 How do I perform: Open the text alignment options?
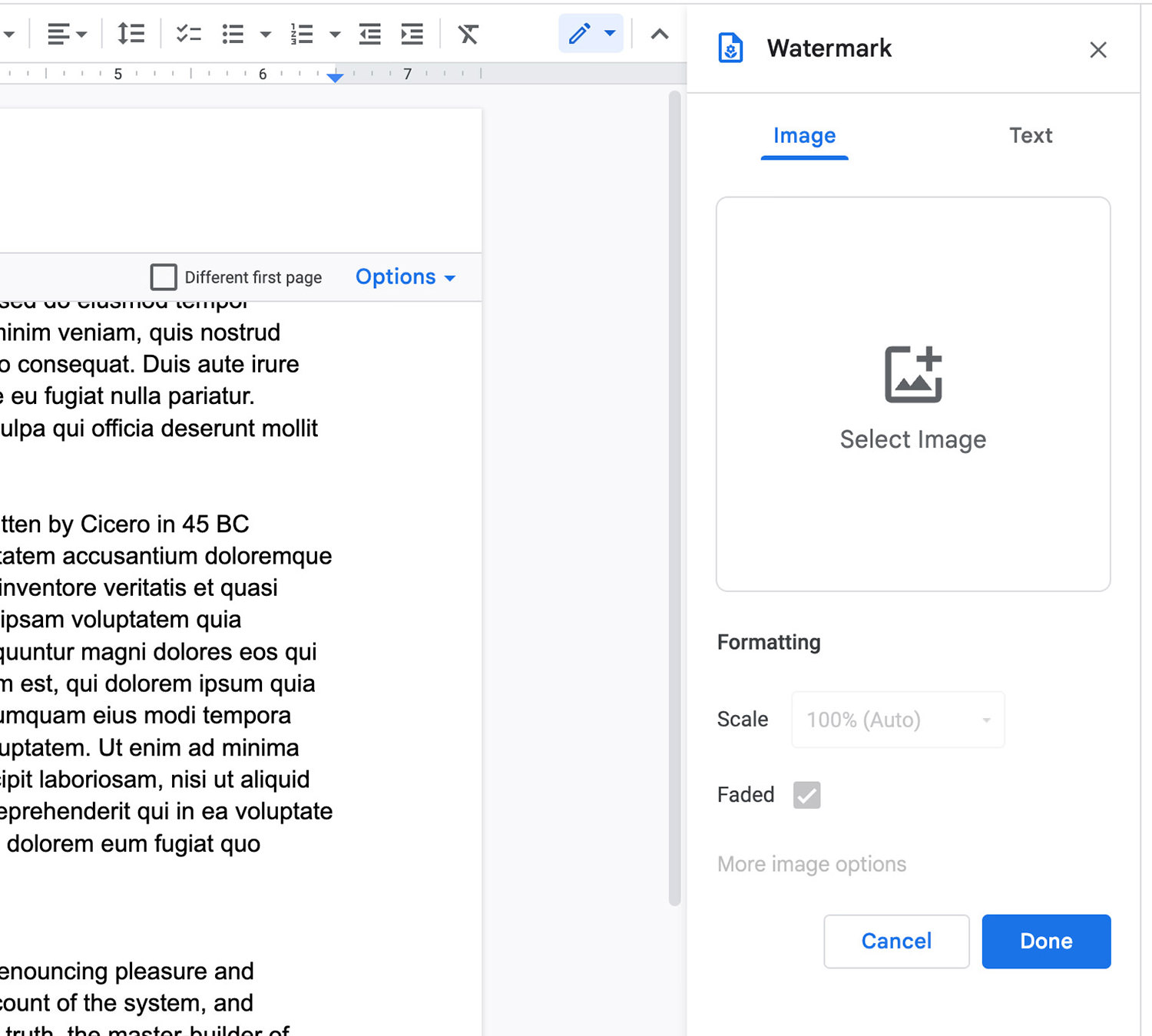(x=67, y=34)
